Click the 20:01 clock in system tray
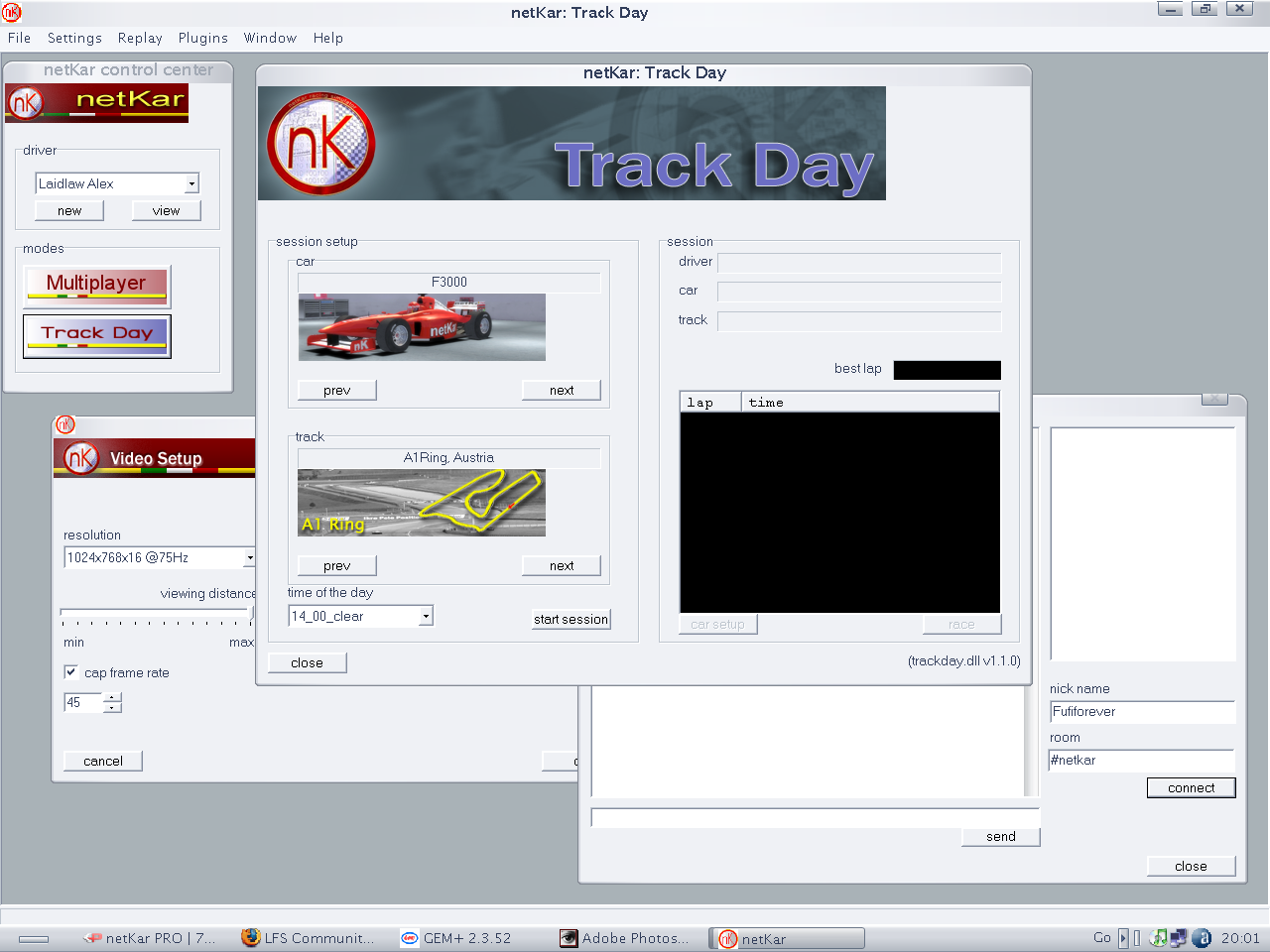Image resolution: width=1270 pixels, height=952 pixels. [1240, 938]
